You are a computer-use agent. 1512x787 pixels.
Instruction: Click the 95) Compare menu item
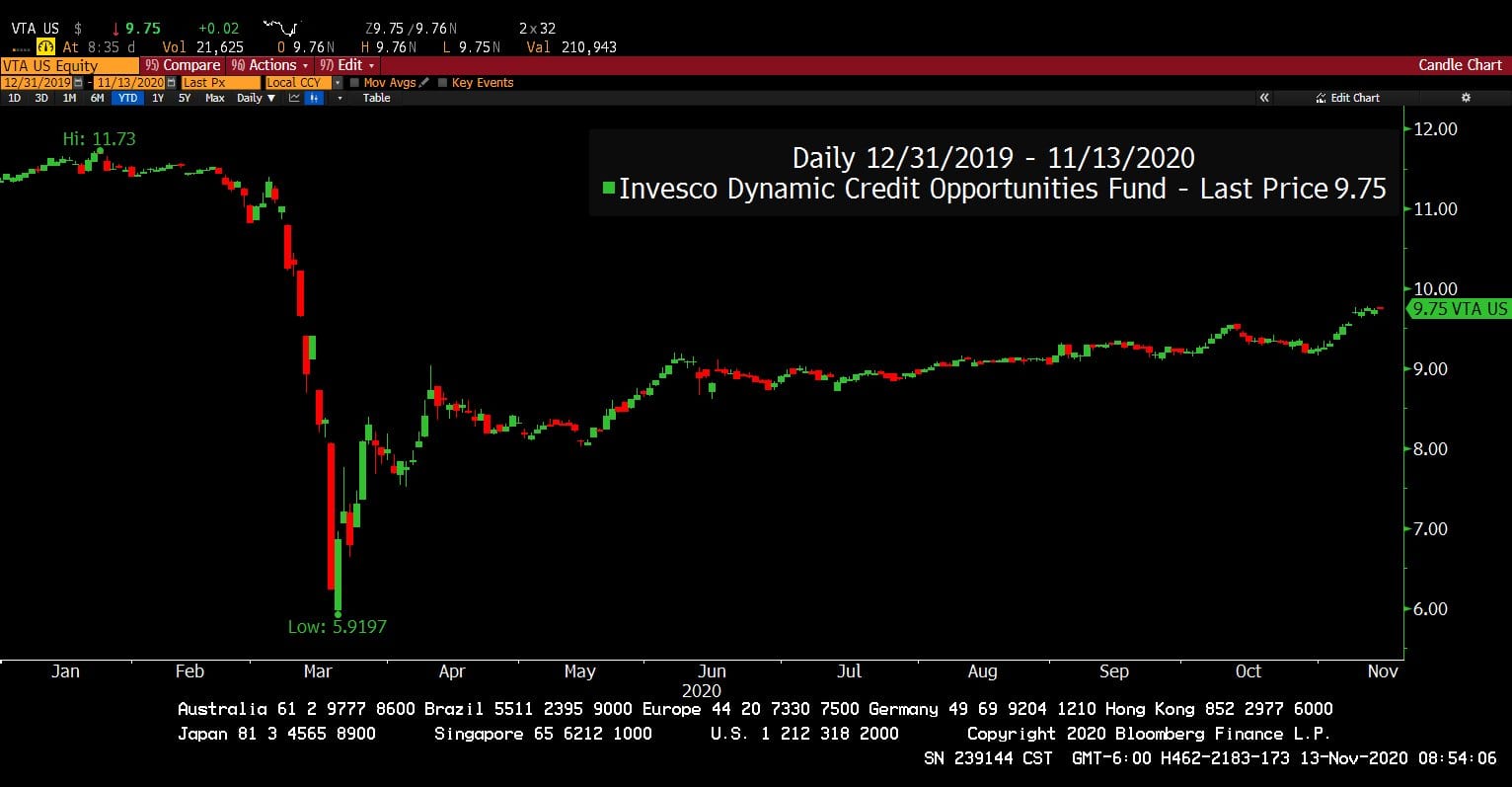click(183, 65)
